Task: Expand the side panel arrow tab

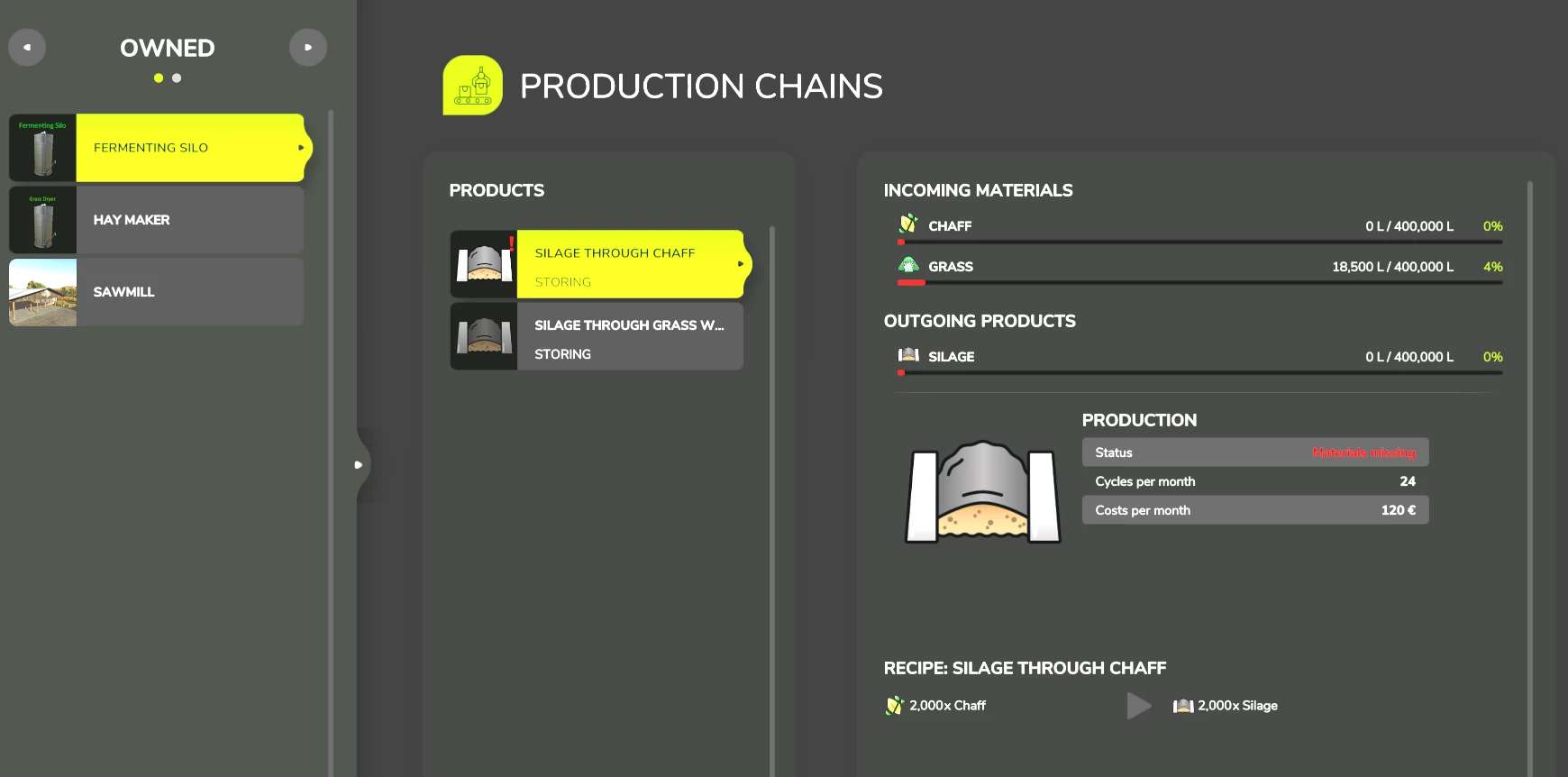Action: click(359, 465)
